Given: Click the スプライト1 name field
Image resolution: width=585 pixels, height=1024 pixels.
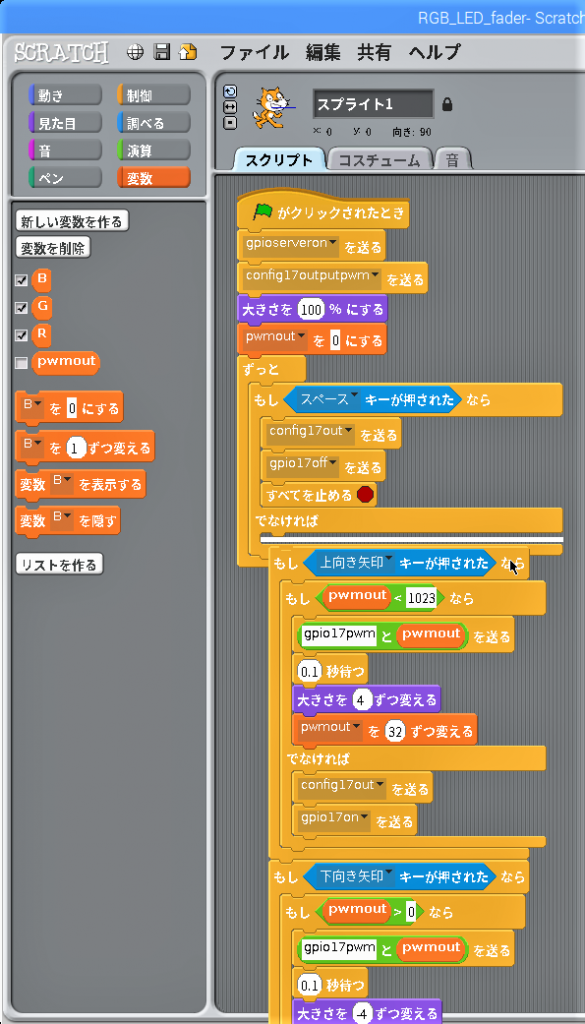Looking at the screenshot, I should click(373, 104).
